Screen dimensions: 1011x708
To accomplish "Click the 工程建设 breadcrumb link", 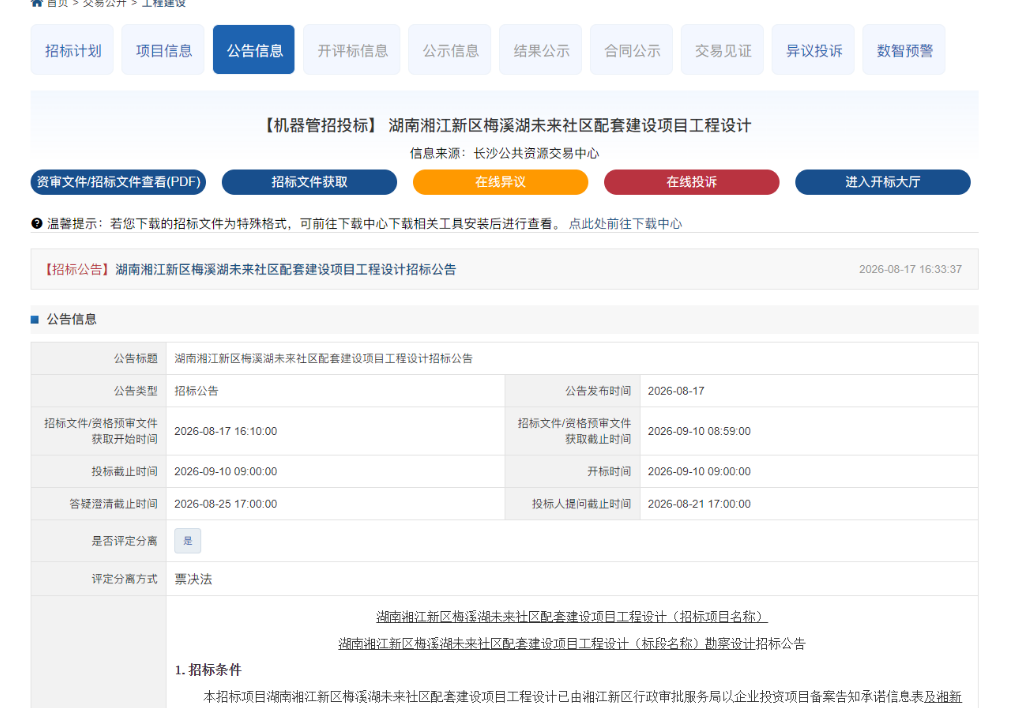I will click(164, 3).
